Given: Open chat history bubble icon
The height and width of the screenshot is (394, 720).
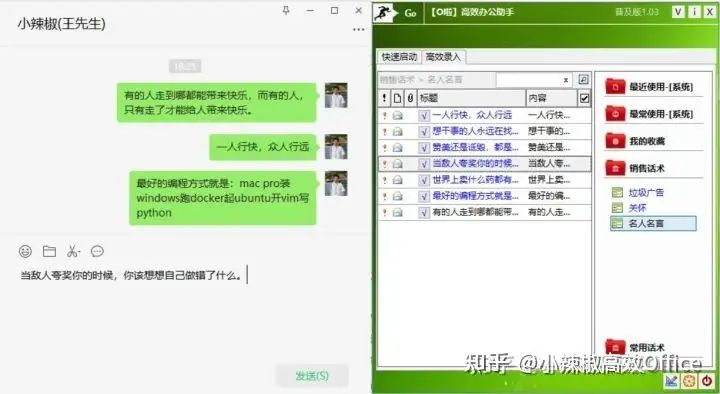Looking at the screenshot, I should point(97,251).
